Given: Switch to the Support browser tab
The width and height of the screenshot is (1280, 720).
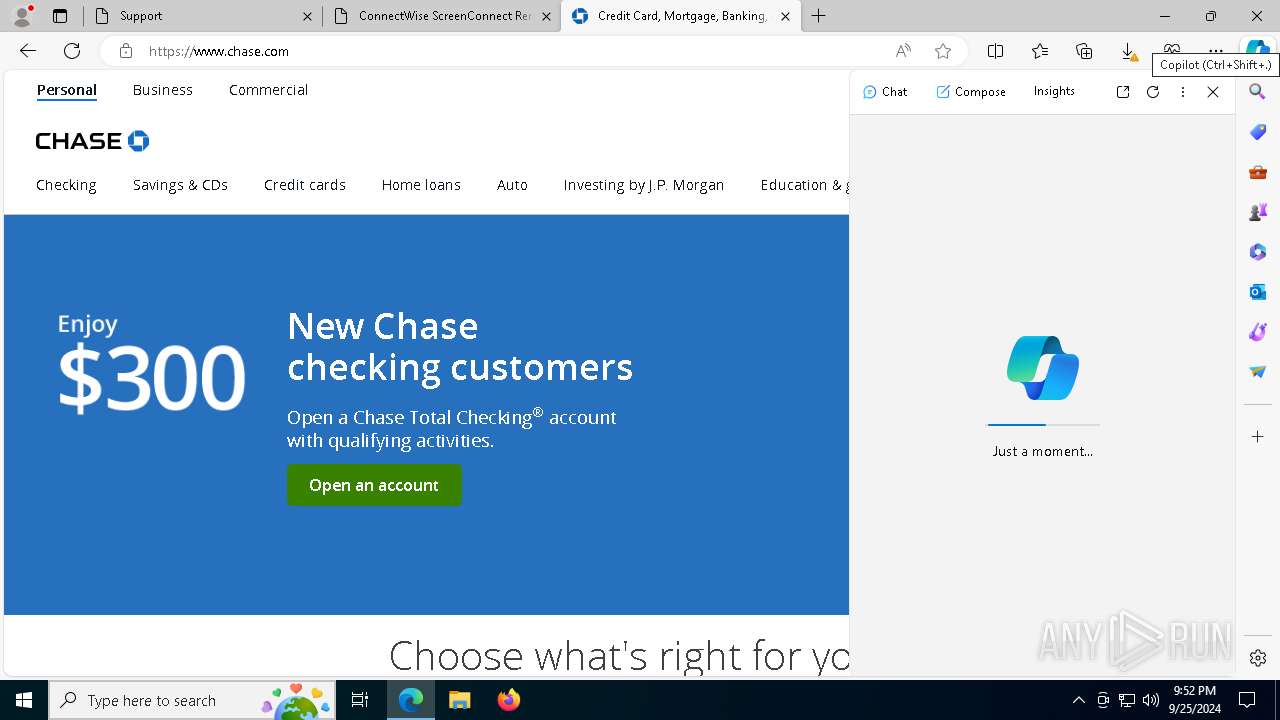Looking at the screenshot, I should (203, 16).
